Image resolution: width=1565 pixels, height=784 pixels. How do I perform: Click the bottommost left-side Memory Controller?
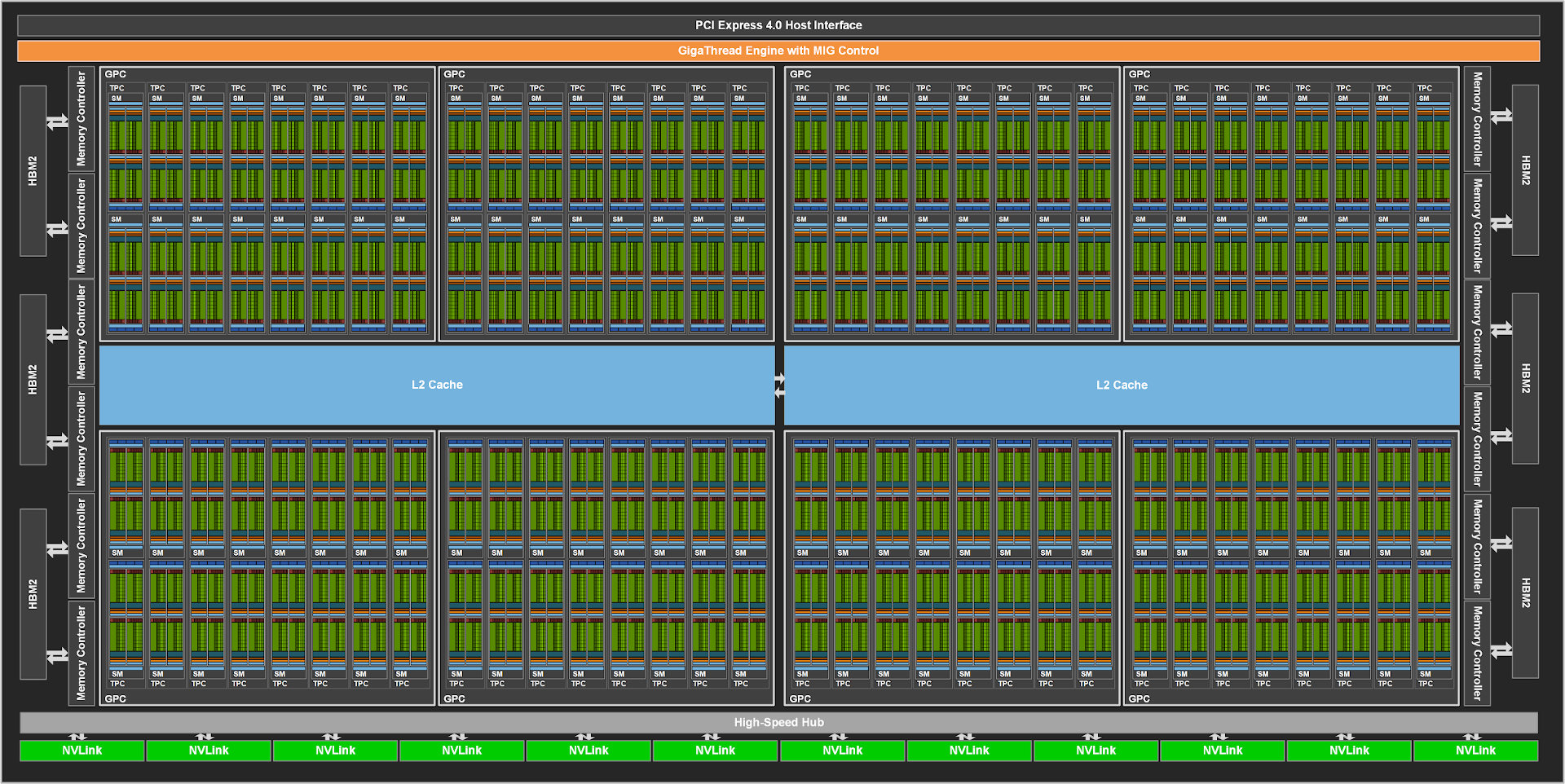pyautogui.click(x=82, y=653)
